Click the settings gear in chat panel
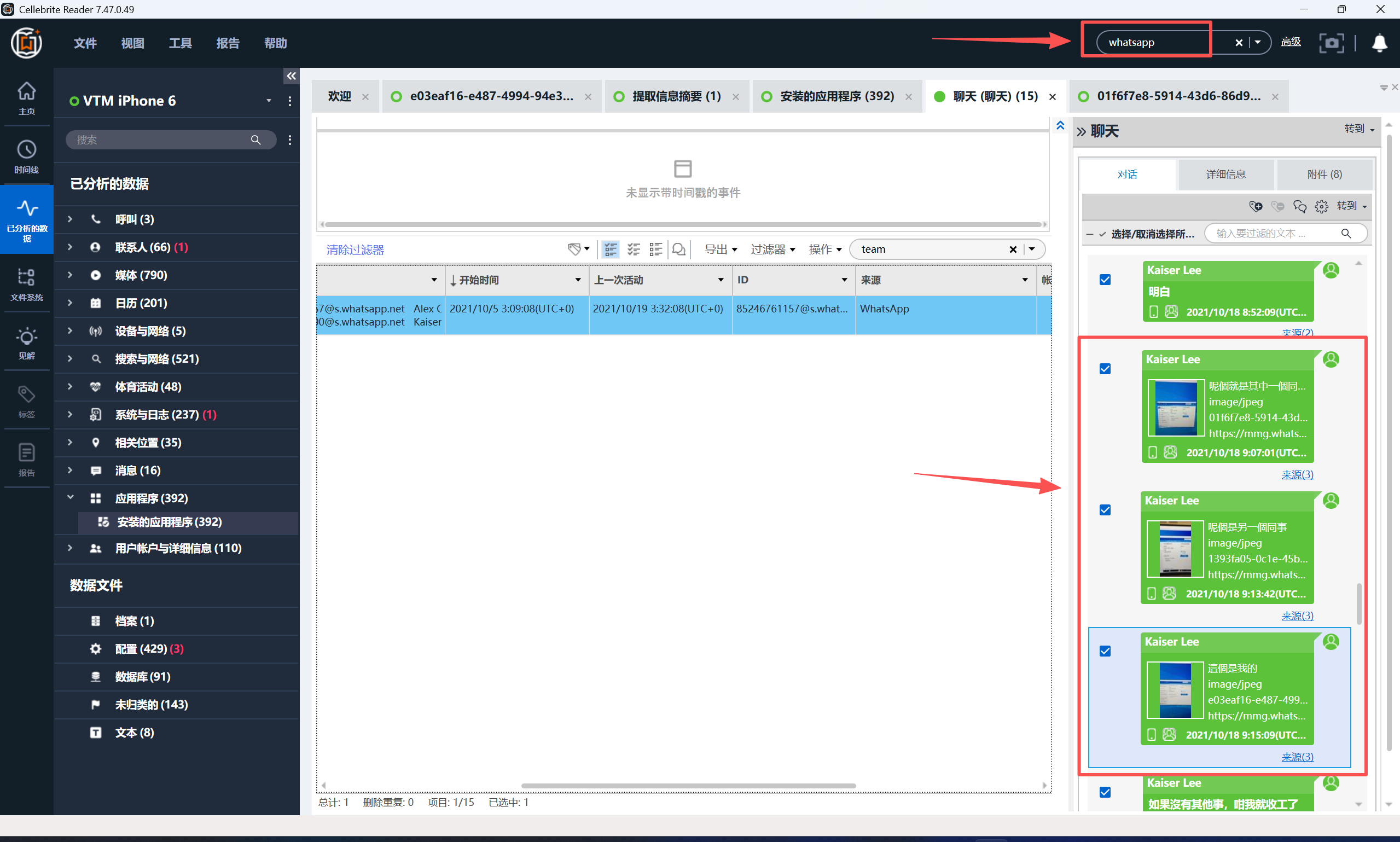This screenshot has height=842, width=1400. pyautogui.click(x=1321, y=206)
